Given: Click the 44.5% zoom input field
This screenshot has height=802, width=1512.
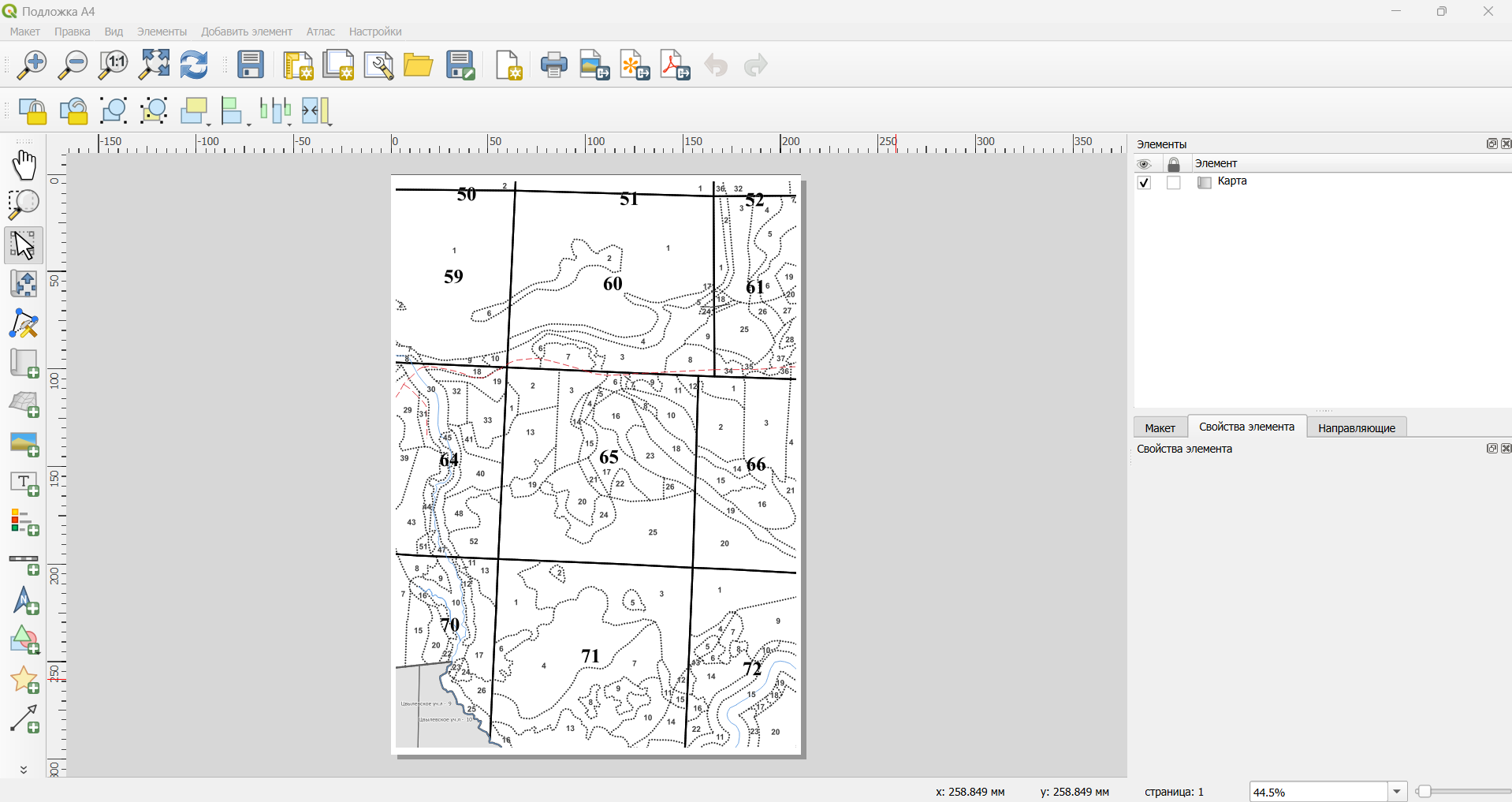Looking at the screenshot, I should click(x=1319, y=792).
